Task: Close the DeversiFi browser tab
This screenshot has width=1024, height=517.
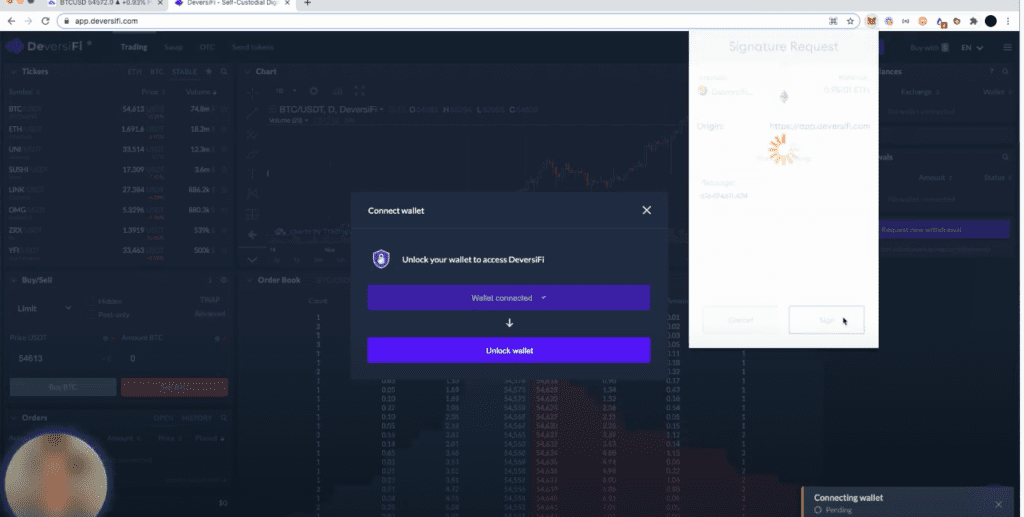Action: coord(287,3)
